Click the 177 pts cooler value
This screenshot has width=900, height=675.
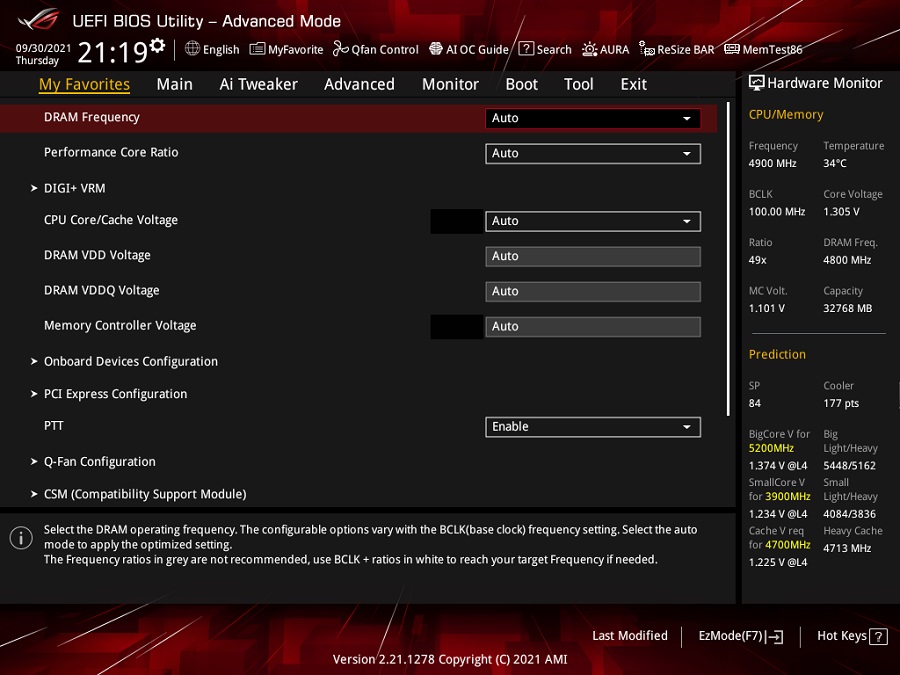841,403
